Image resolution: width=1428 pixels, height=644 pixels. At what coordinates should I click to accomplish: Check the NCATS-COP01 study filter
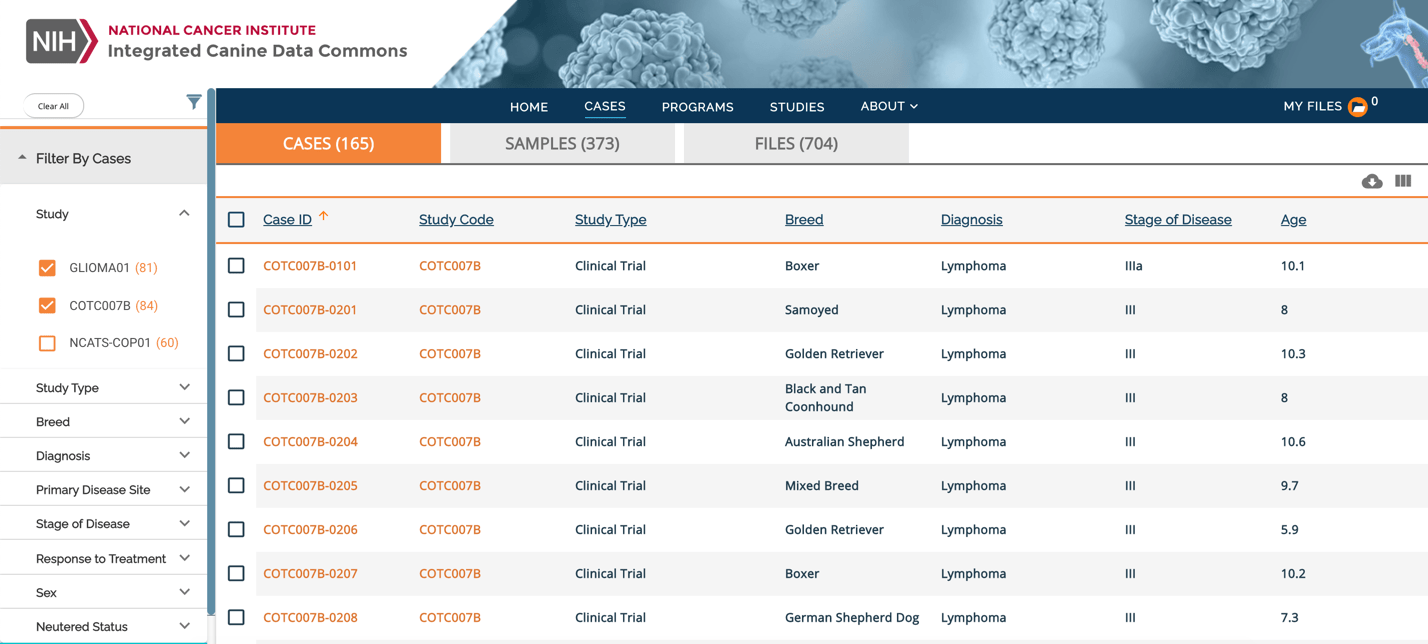[x=47, y=343]
